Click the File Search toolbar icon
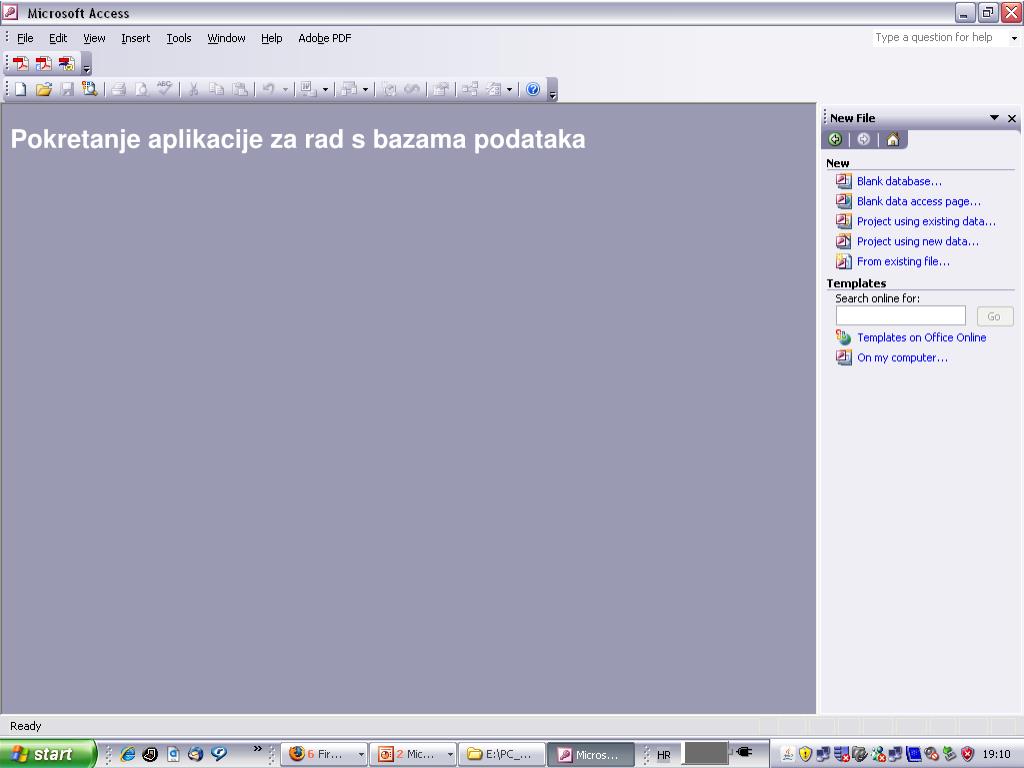This screenshot has width=1024, height=768. coord(89,89)
